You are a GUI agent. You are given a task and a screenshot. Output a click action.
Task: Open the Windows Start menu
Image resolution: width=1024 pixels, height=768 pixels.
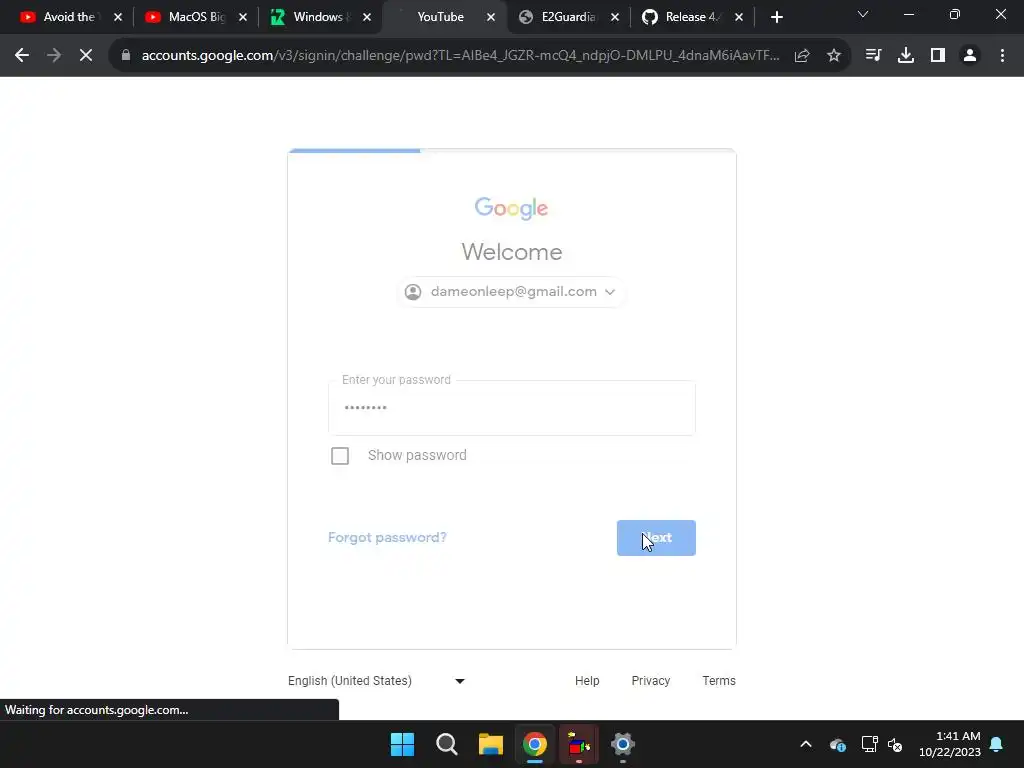[402, 744]
